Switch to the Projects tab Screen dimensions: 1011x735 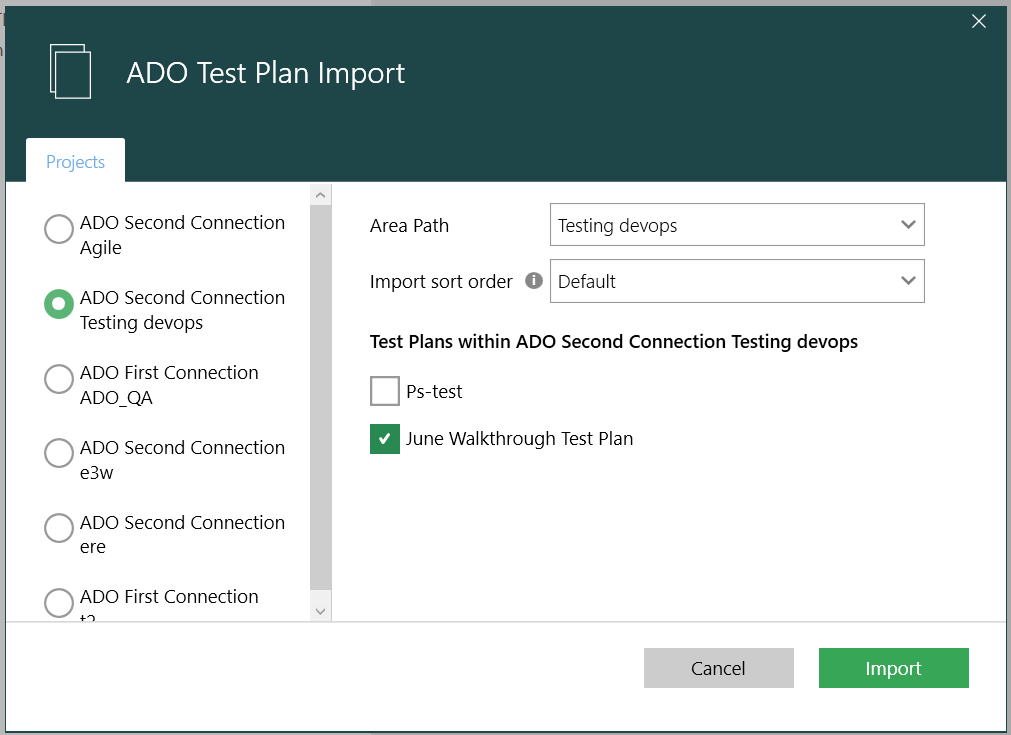click(74, 161)
